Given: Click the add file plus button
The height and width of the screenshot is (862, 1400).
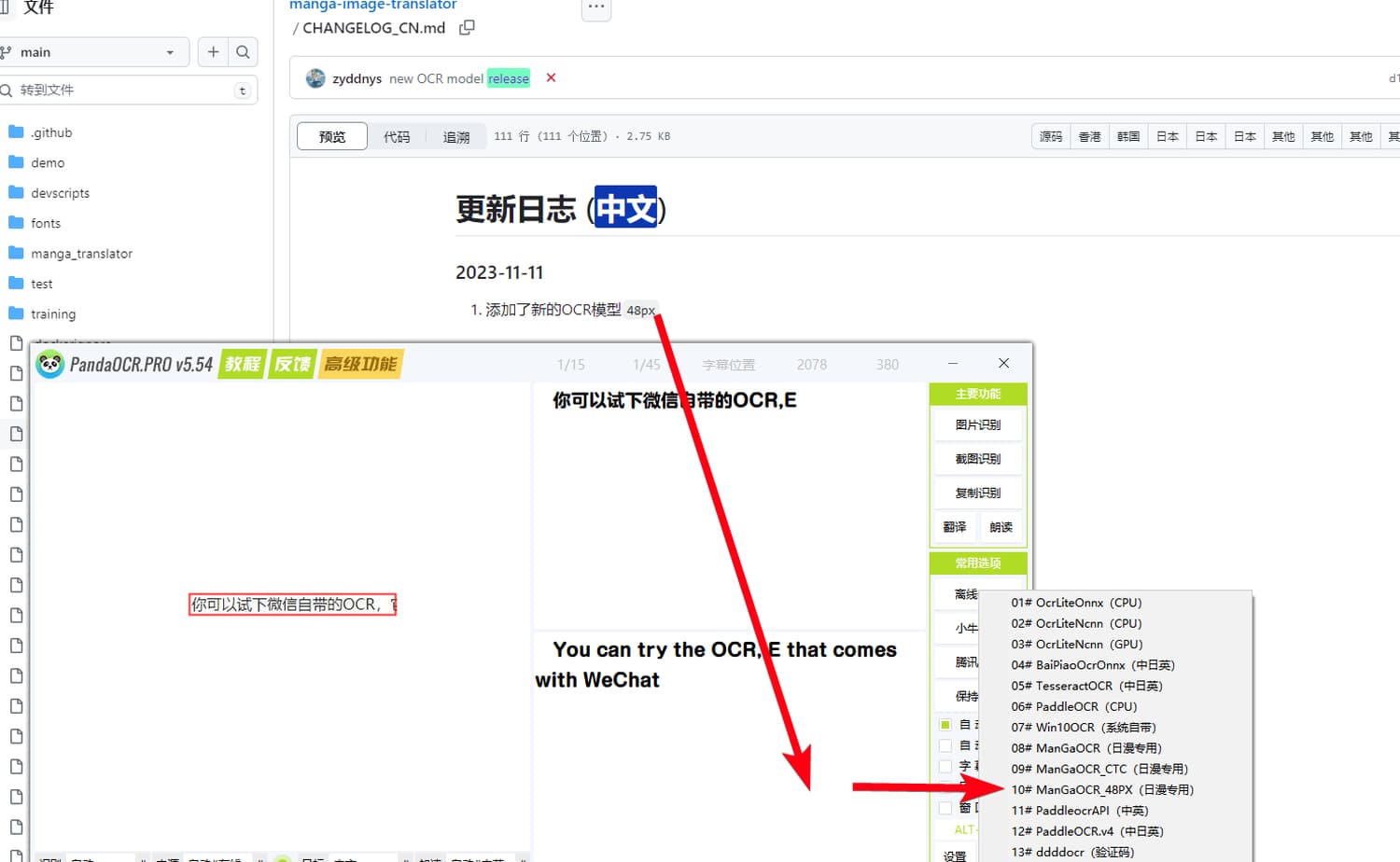Looking at the screenshot, I should pos(213,52).
